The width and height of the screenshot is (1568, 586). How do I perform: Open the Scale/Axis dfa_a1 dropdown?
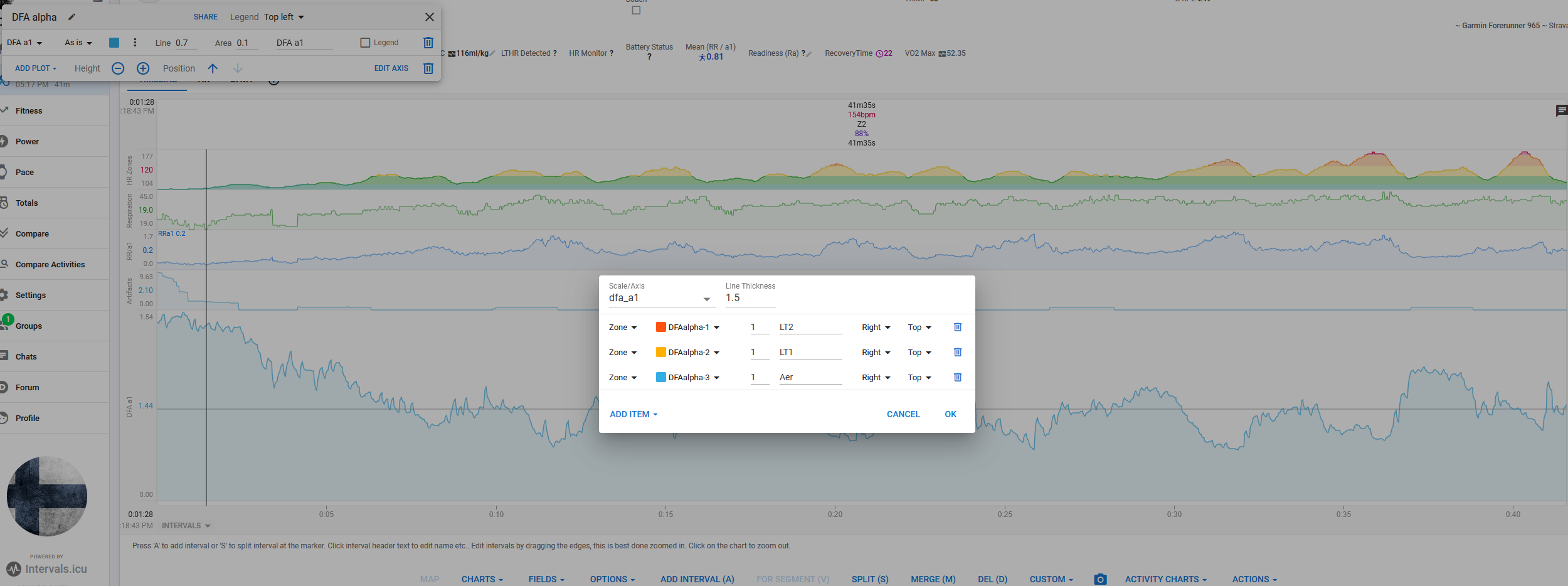[661, 298]
